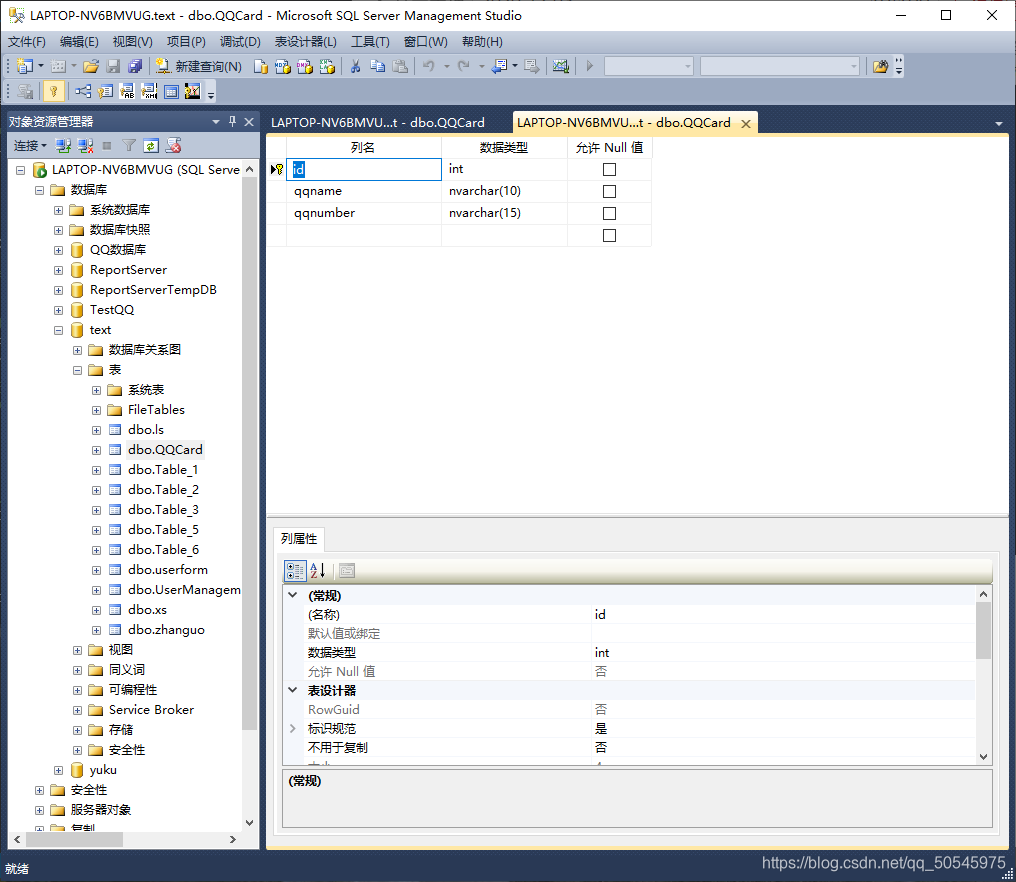Screen dimensions: 1016x882
Task: Close the 对象资源管理器 panel
Action: coord(249,121)
